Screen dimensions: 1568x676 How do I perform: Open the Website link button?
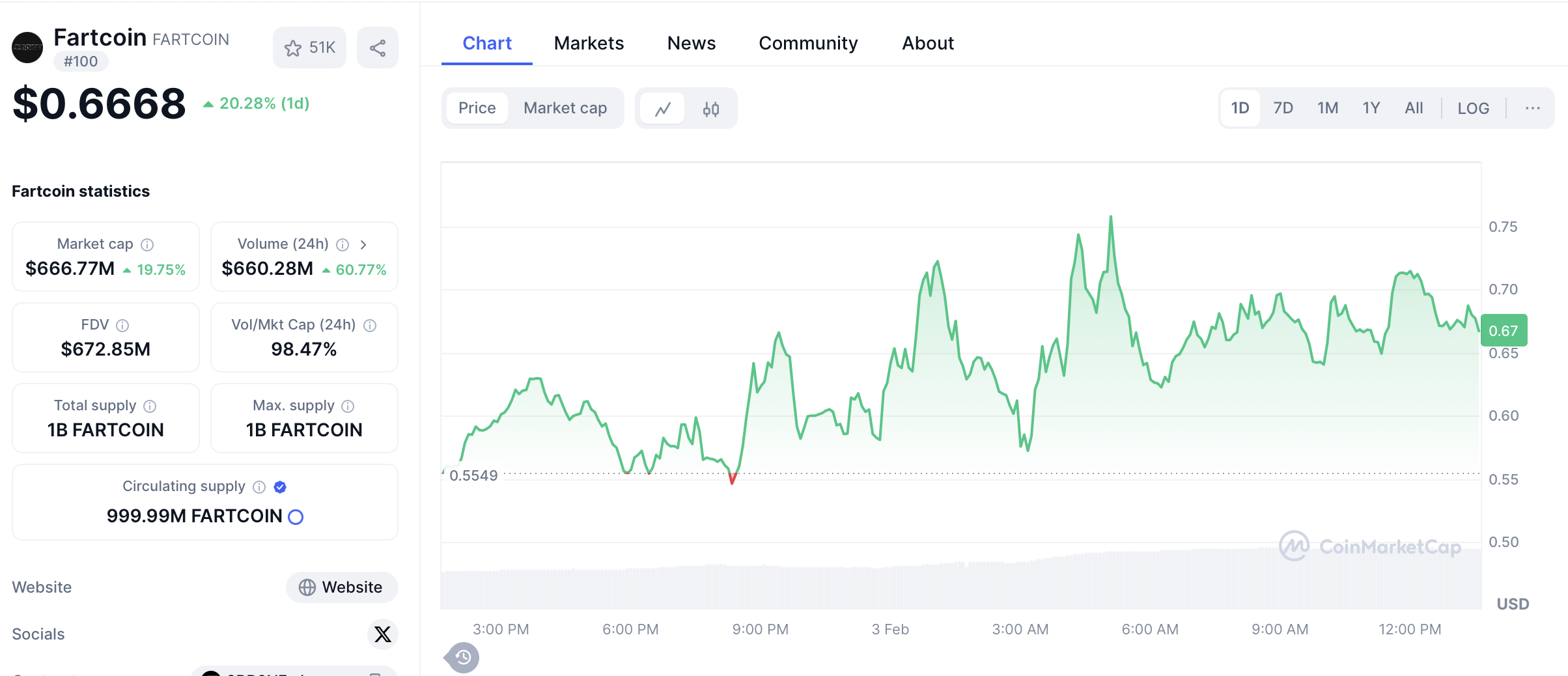(341, 587)
